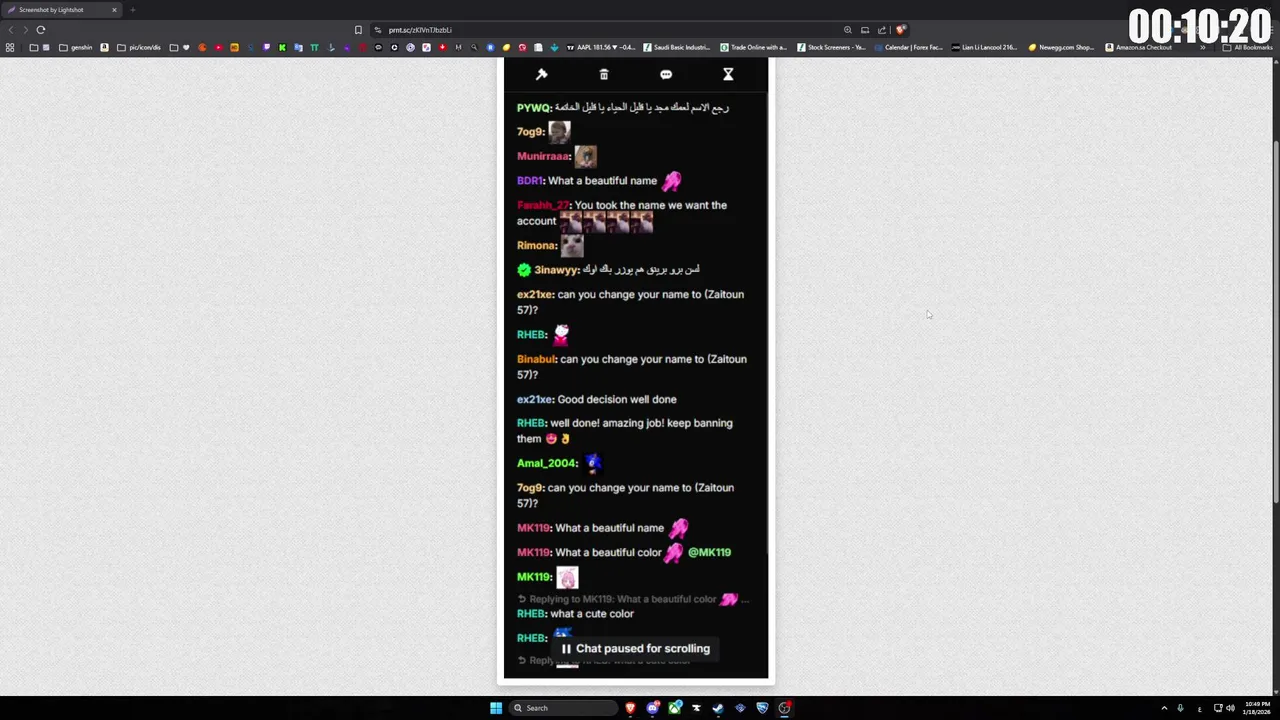
Task: Click the Chat paused for scrolling button
Action: [x=635, y=649]
